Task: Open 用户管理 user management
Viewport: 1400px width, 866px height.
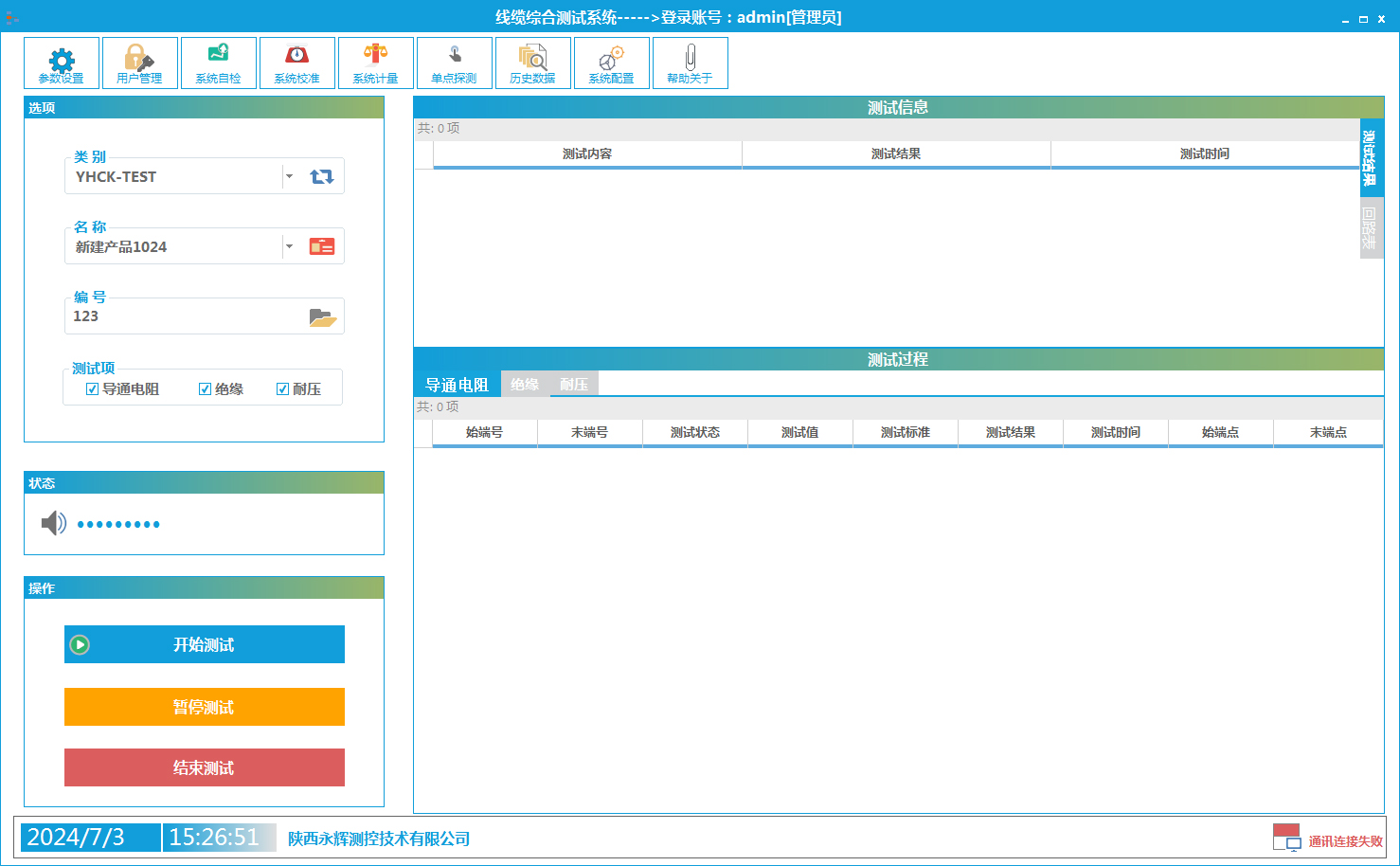Action: tap(140, 63)
